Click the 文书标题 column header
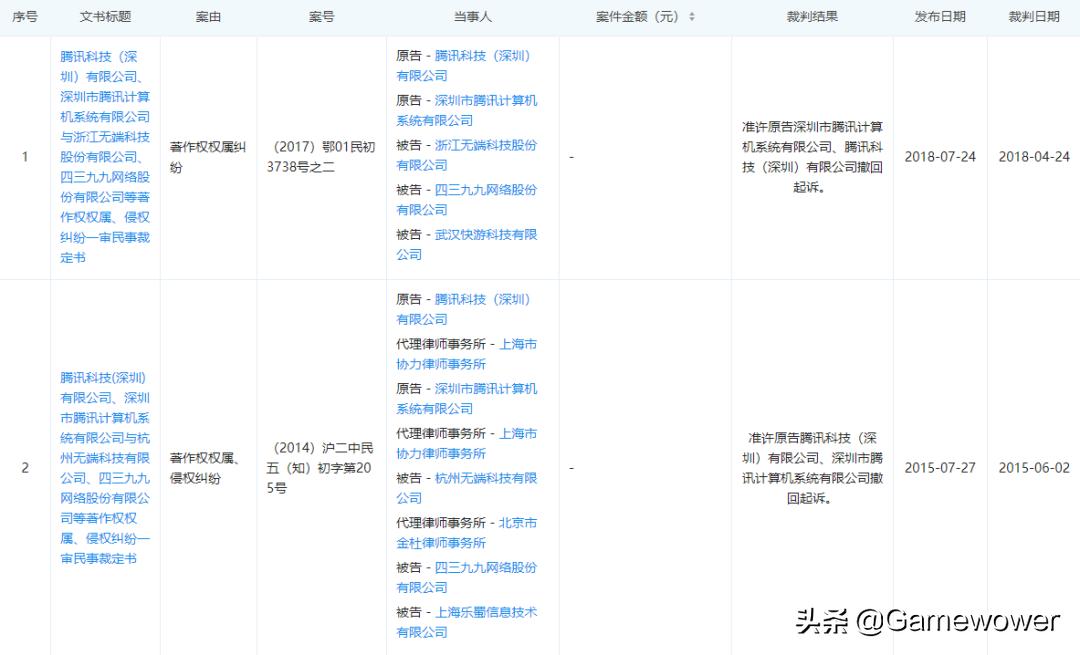 (104, 16)
